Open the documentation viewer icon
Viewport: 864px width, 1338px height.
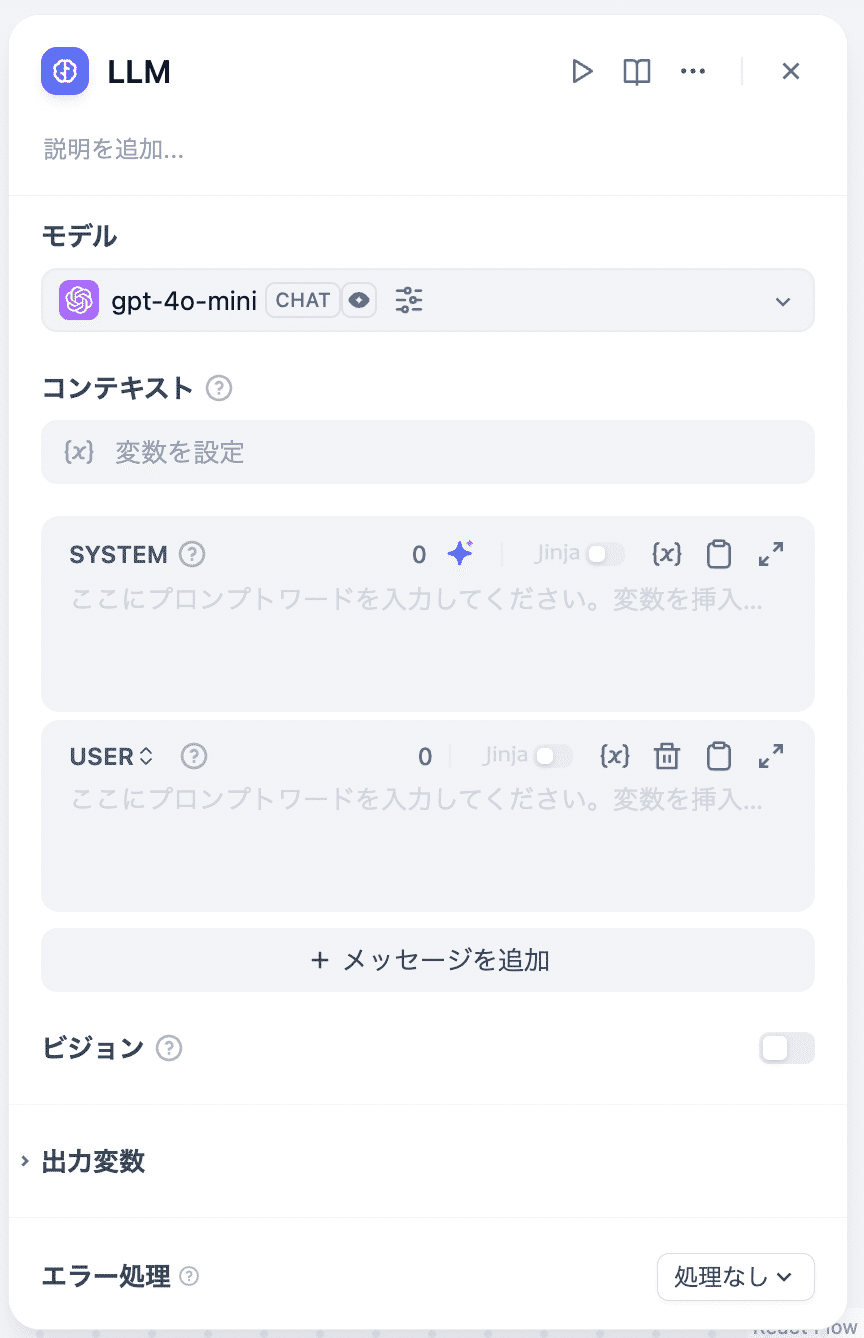point(636,71)
